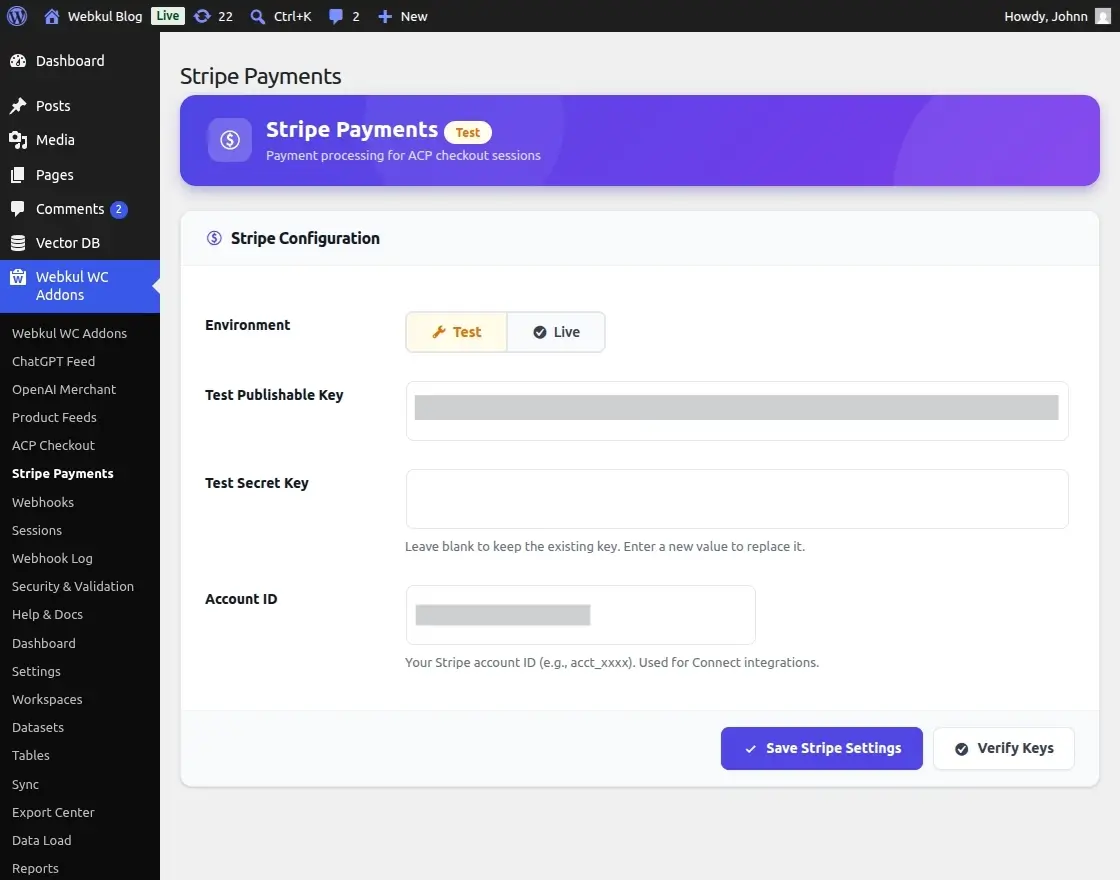Click the home icon beside Webkul Blog
Image resolution: width=1120 pixels, height=880 pixels.
(51, 16)
